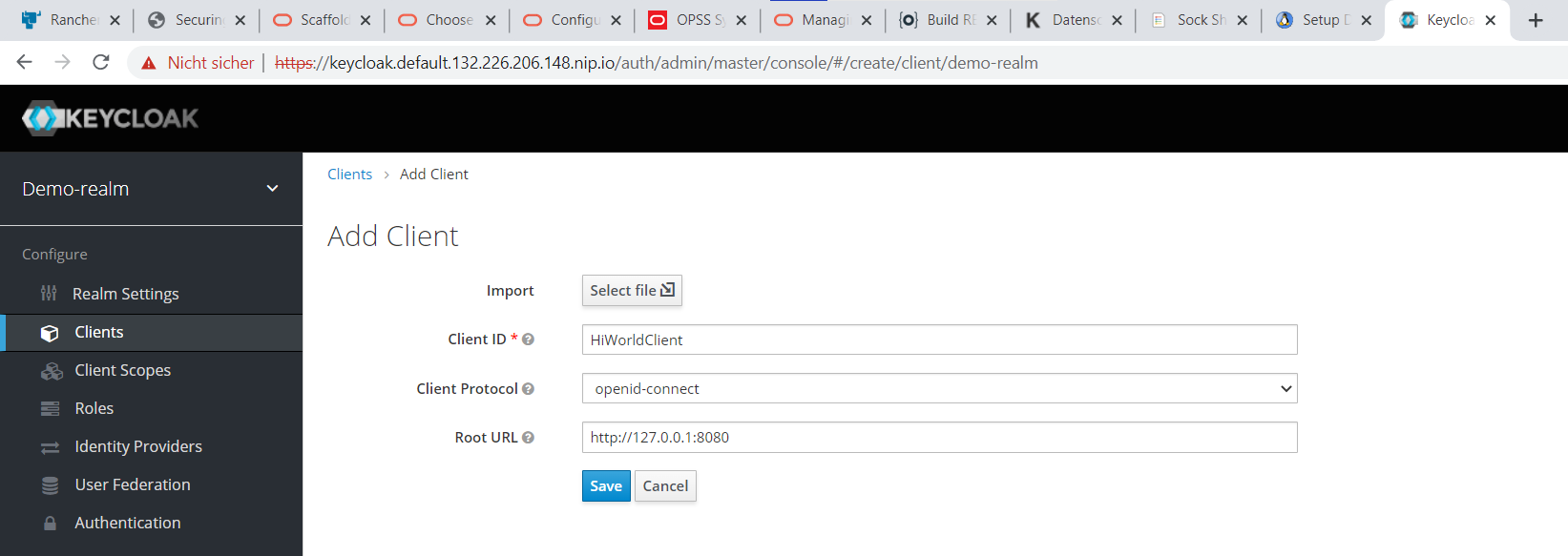Viewport: 1568px width, 556px height.
Task: Click the Roles list icon
Action: pyautogui.click(x=50, y=408)
